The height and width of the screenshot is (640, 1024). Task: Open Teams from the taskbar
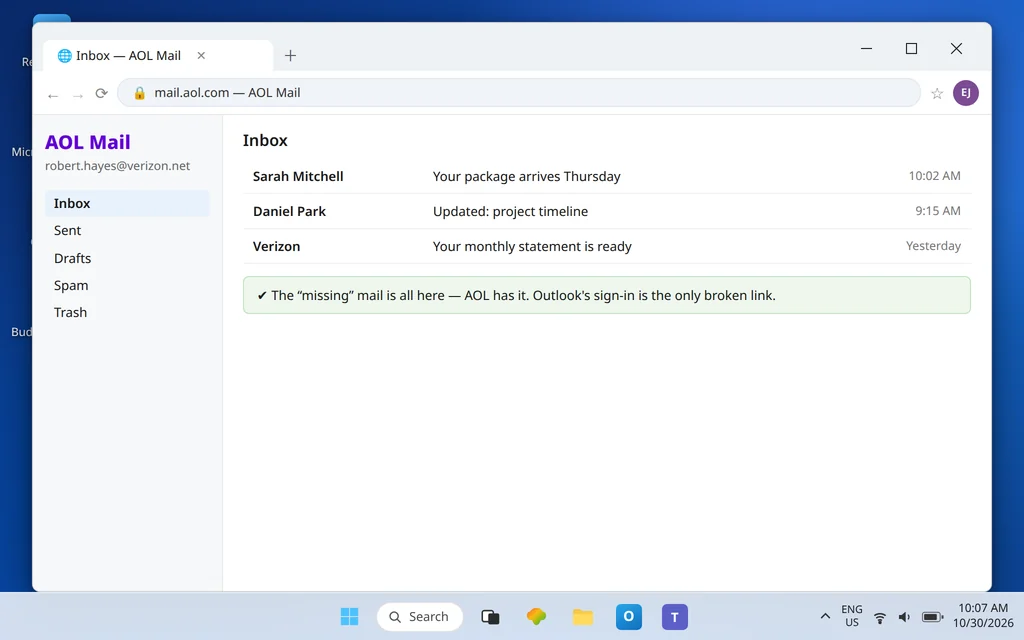675,616
